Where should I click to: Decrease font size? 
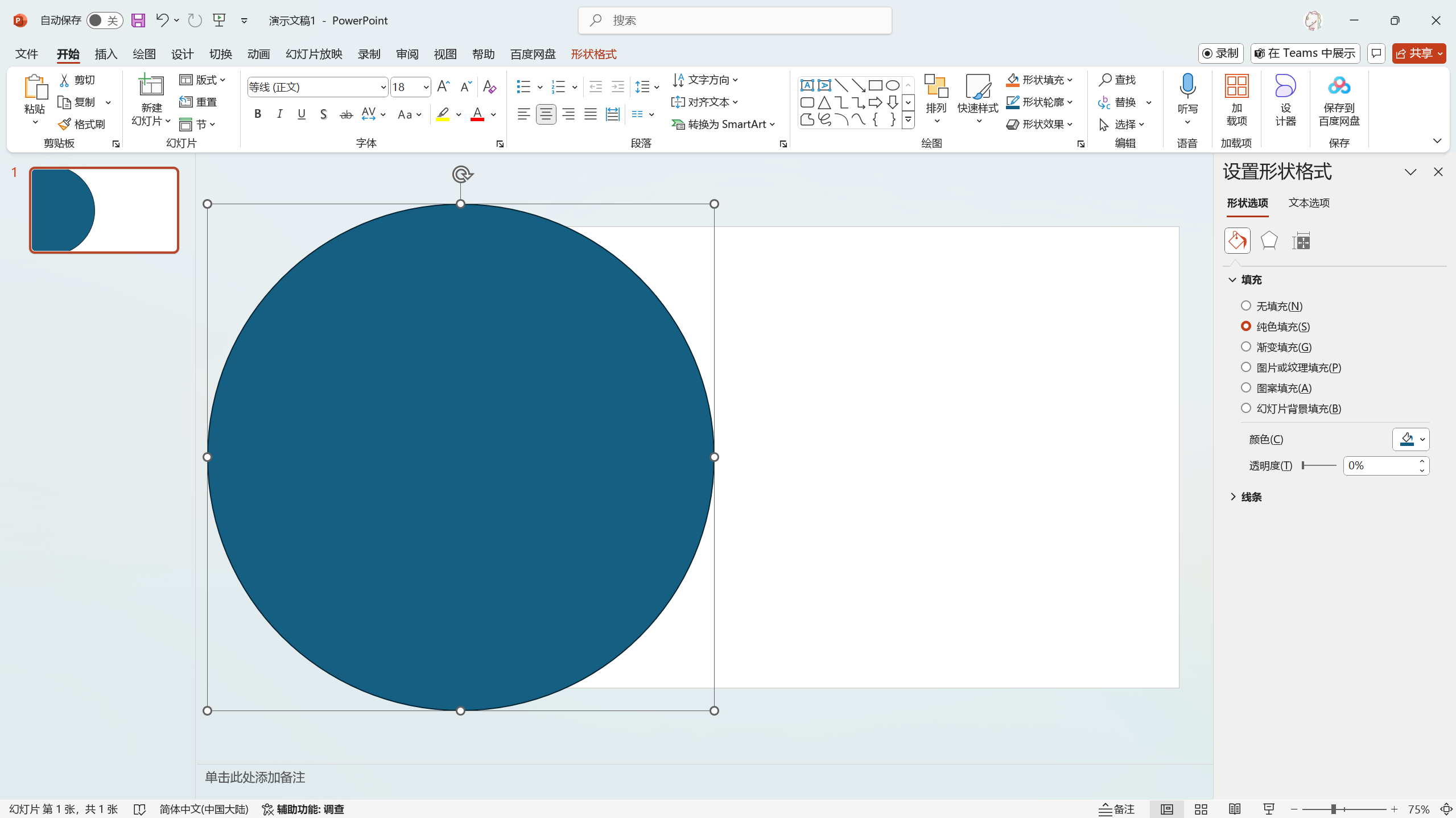465,86
